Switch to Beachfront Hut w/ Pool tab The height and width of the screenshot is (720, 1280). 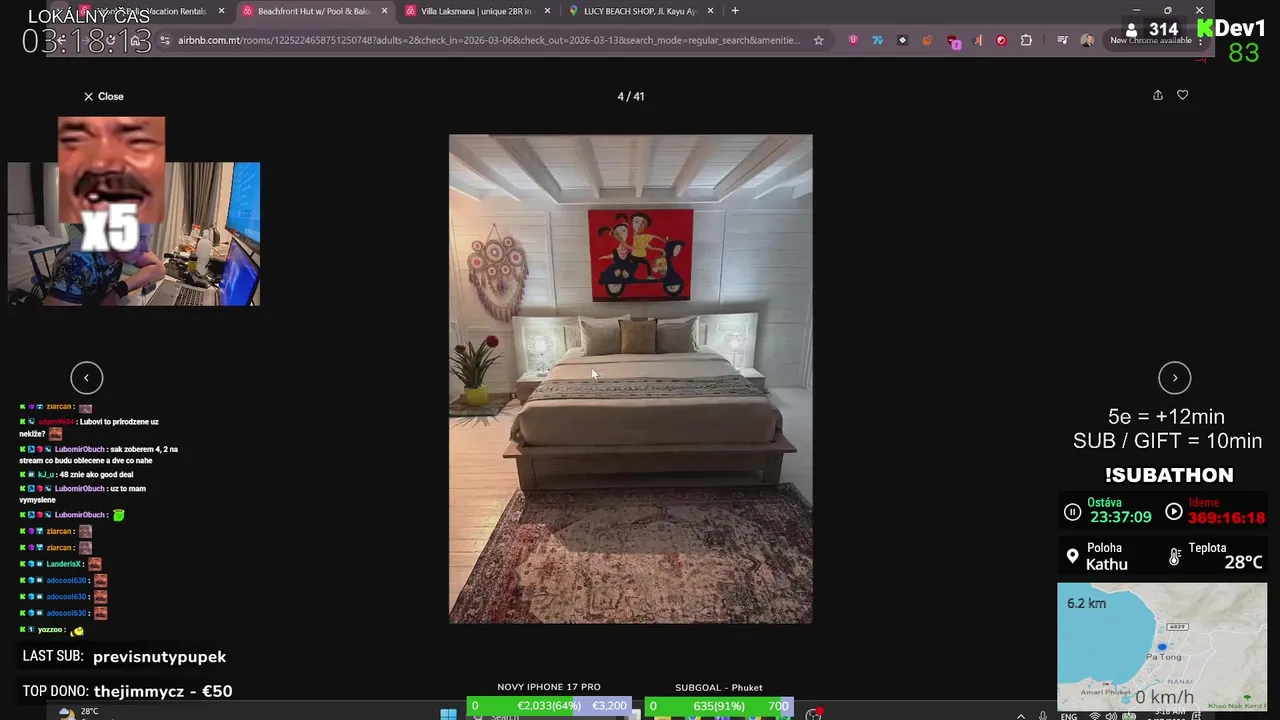pyautogui.click(x=314, y=11)
